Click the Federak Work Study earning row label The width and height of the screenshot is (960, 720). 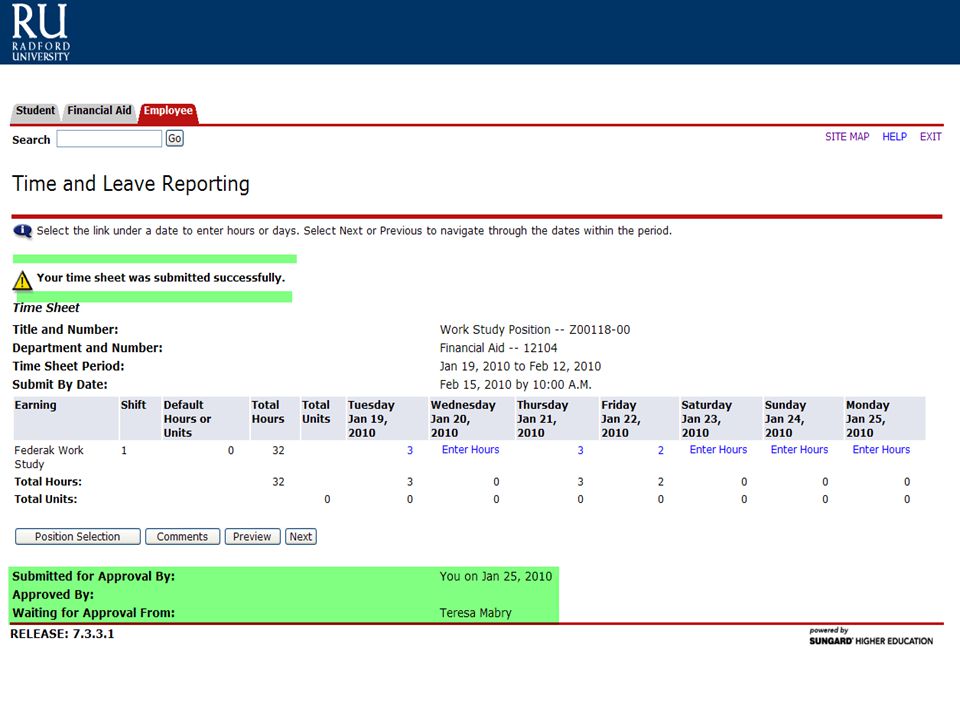[x=49, y=457]
